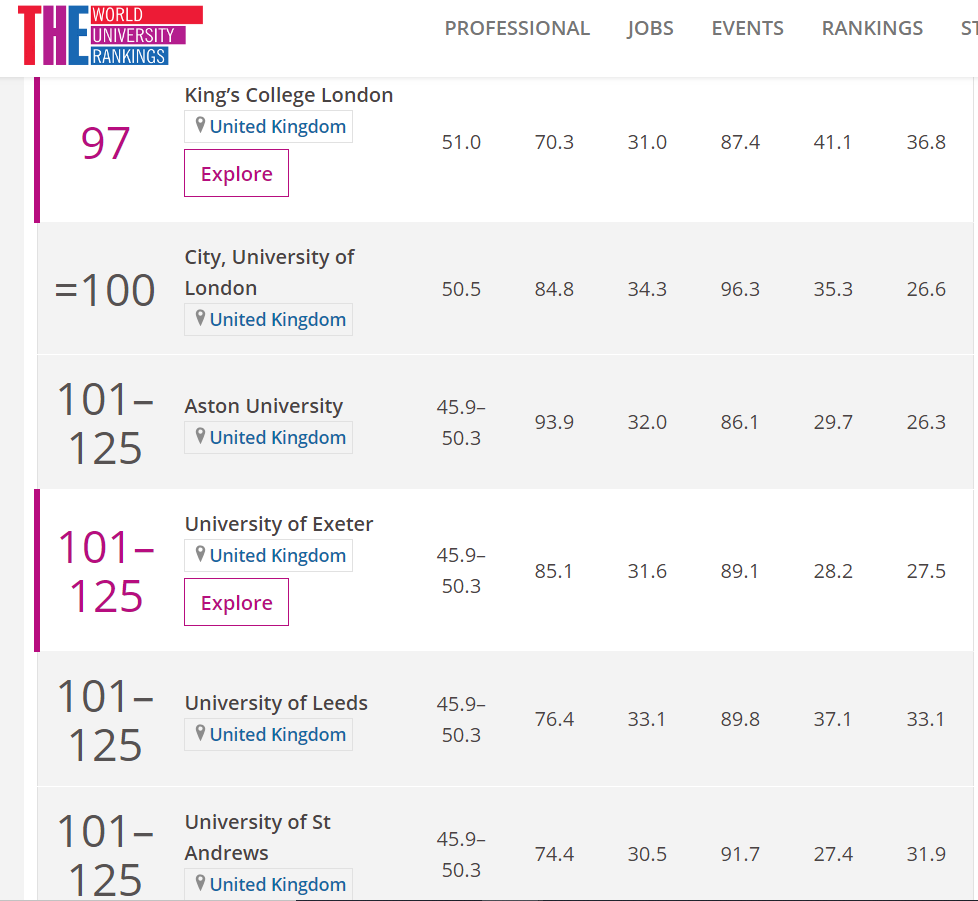The height and width of the screenshot is (901, 978).
Task: Click location pin icon in University of Exeter row
Action: click(200, 555)
